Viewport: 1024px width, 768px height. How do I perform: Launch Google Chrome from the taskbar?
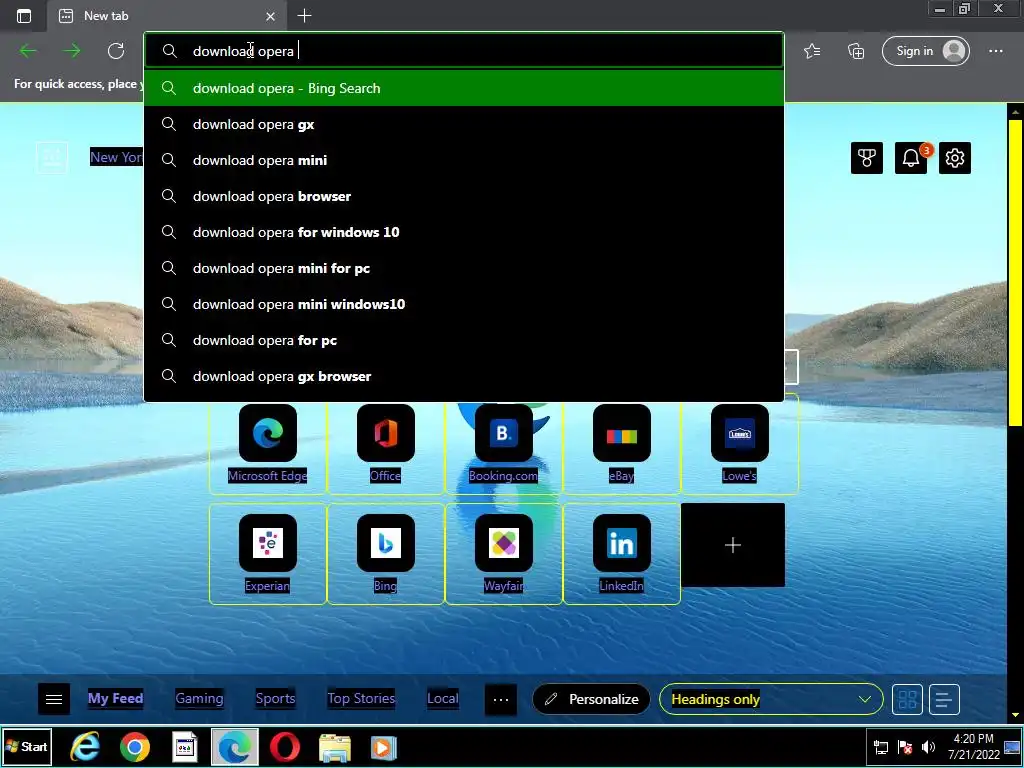click(135, 747)
